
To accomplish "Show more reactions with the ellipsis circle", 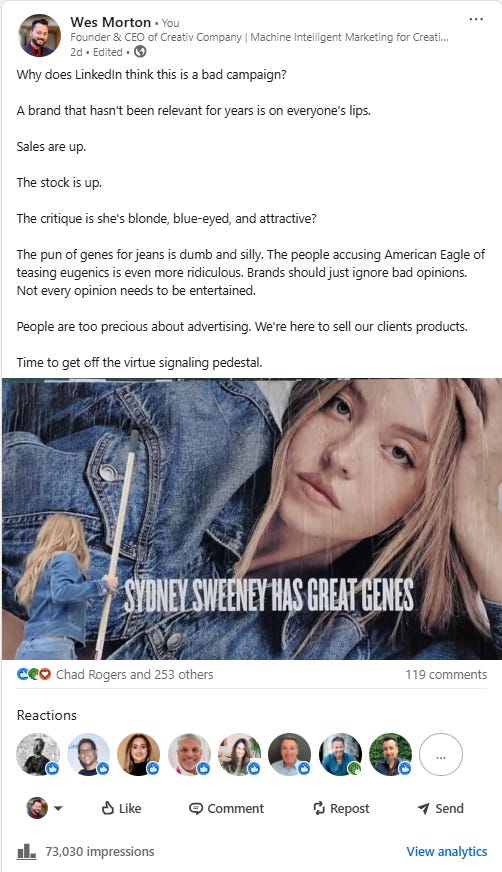I will (441, 755).
